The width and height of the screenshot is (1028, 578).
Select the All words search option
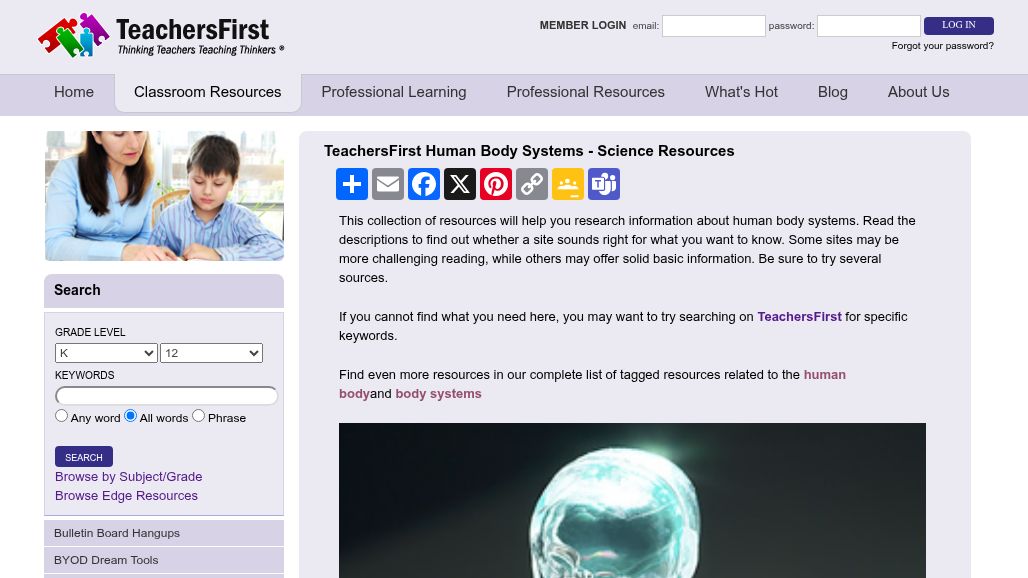(x=130, y=415)
